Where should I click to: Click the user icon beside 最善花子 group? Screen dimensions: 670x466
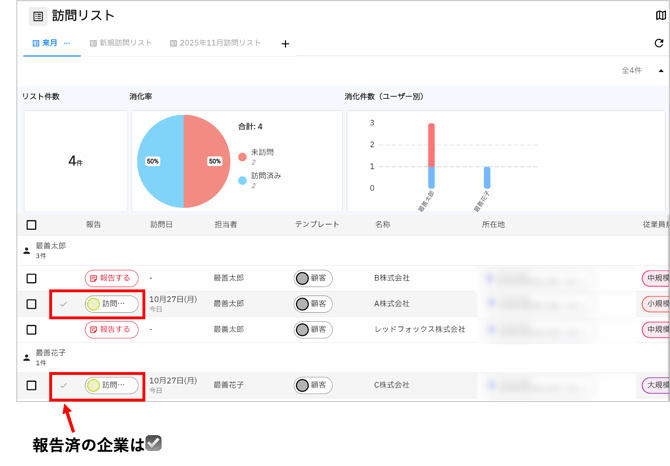26,353
